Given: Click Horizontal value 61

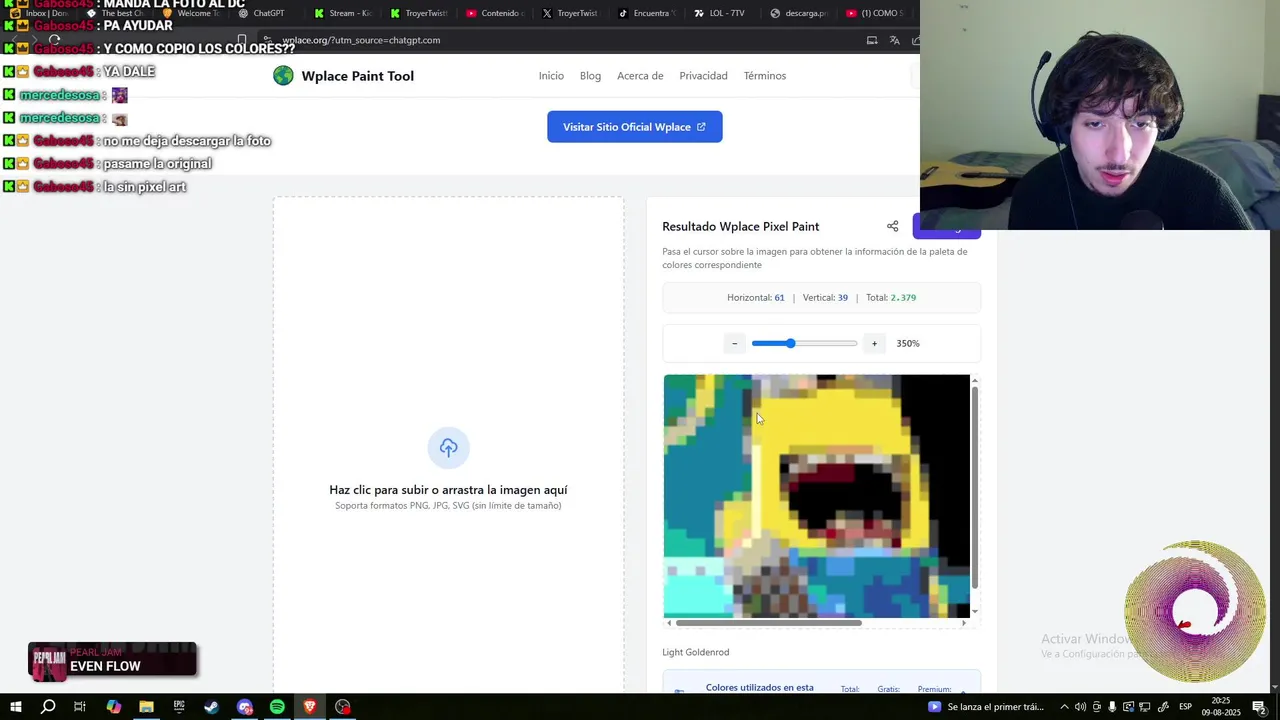Looking at the screenshot, I should coord(779,297).
